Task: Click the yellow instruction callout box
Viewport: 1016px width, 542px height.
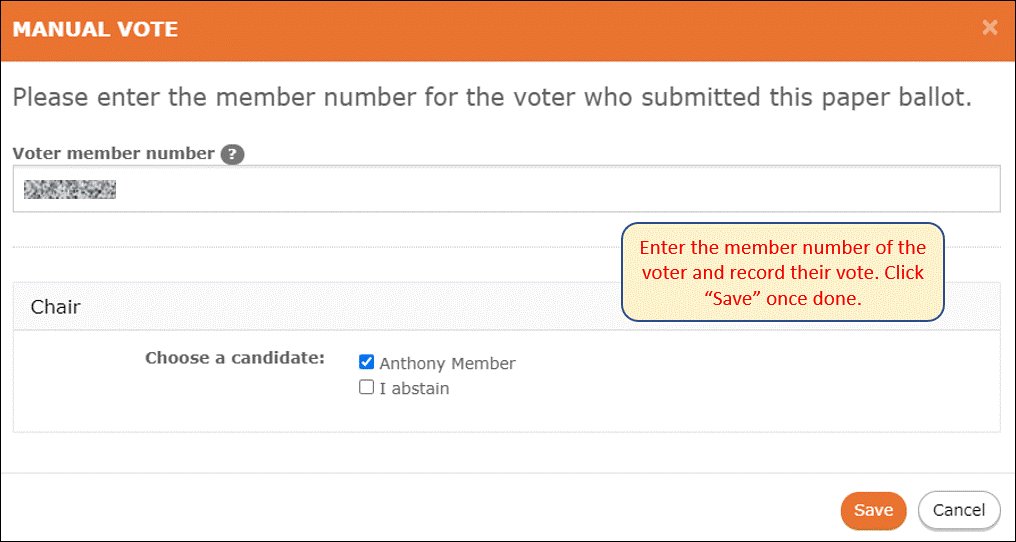Action: 783,272
